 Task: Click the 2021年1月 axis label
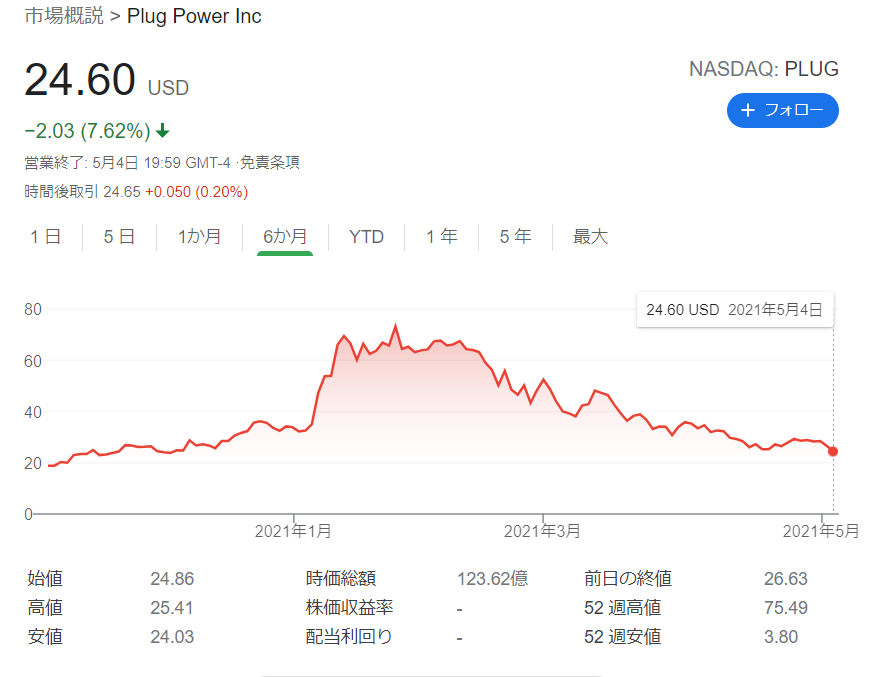point(293,531)
